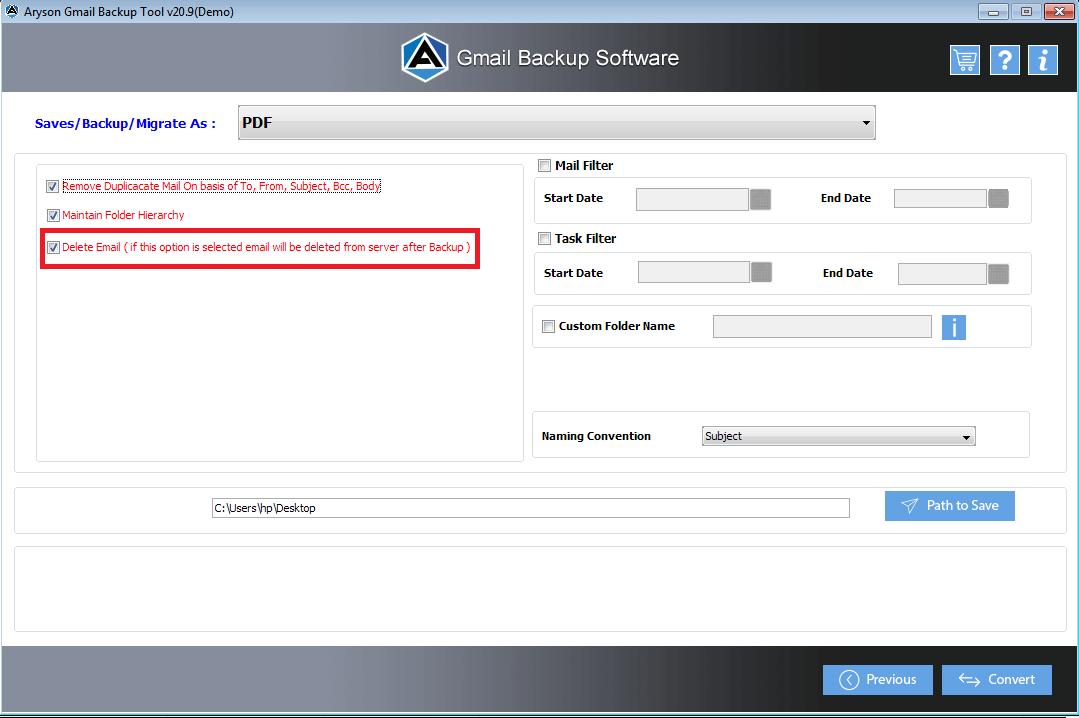Viewport: 1079px width, 718px height.
Task: Check the Custom Folder Name box
Action: [x=548, y=326]
